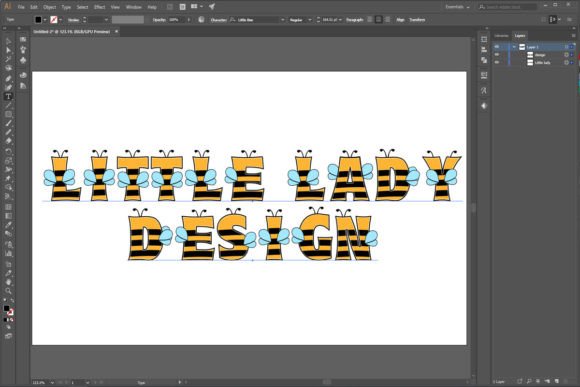580x387 pixels.
Task: Open the font family dropdown
Action: [283, 20]
